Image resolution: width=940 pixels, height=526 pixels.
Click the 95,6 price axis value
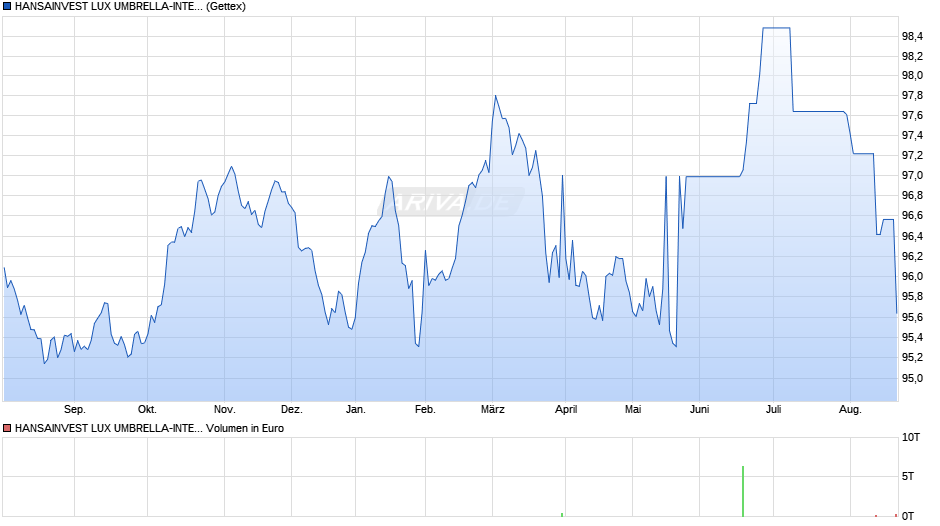tap(912, 317)
